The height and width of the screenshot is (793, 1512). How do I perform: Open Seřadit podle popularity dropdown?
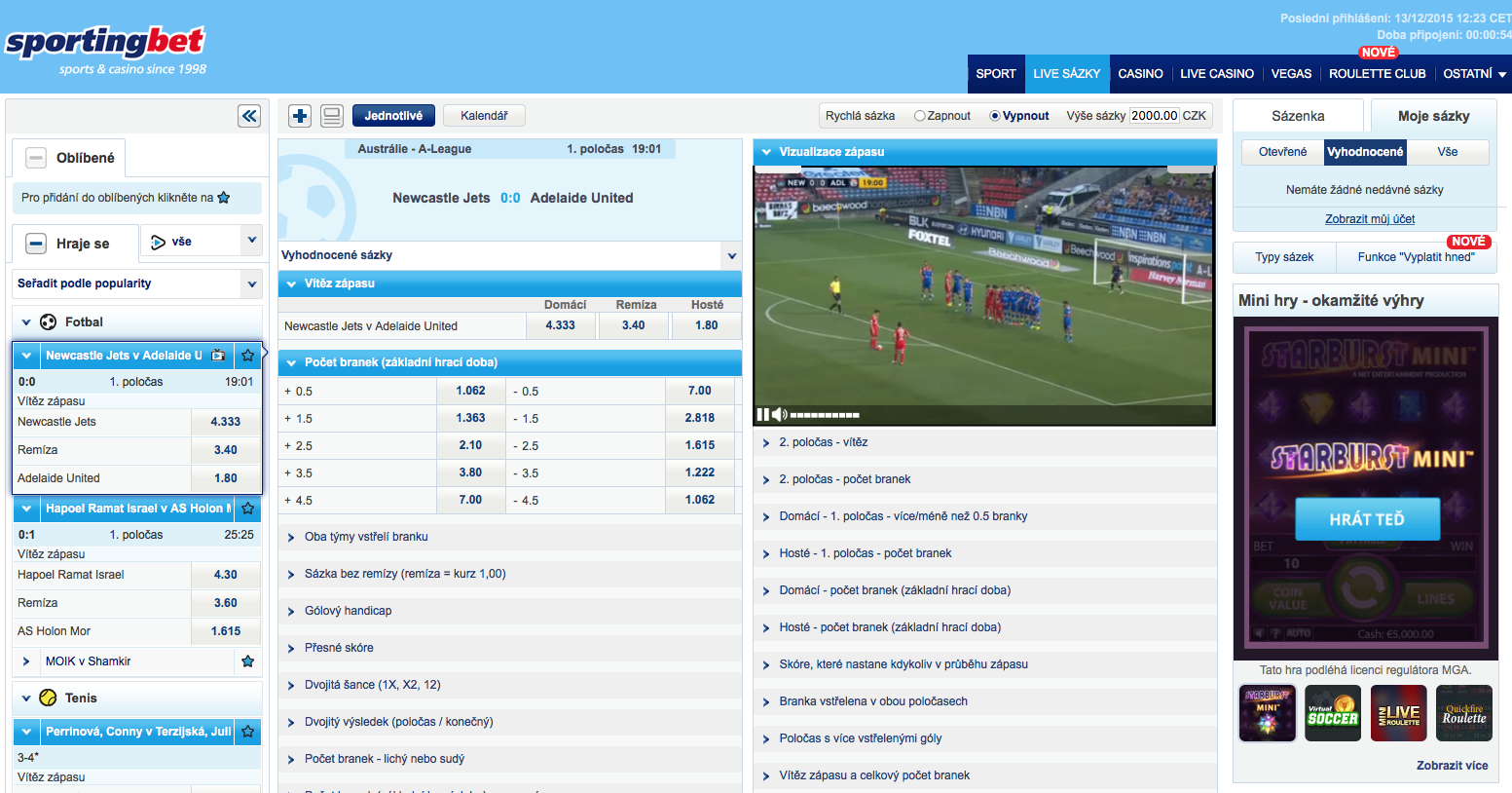138,283
